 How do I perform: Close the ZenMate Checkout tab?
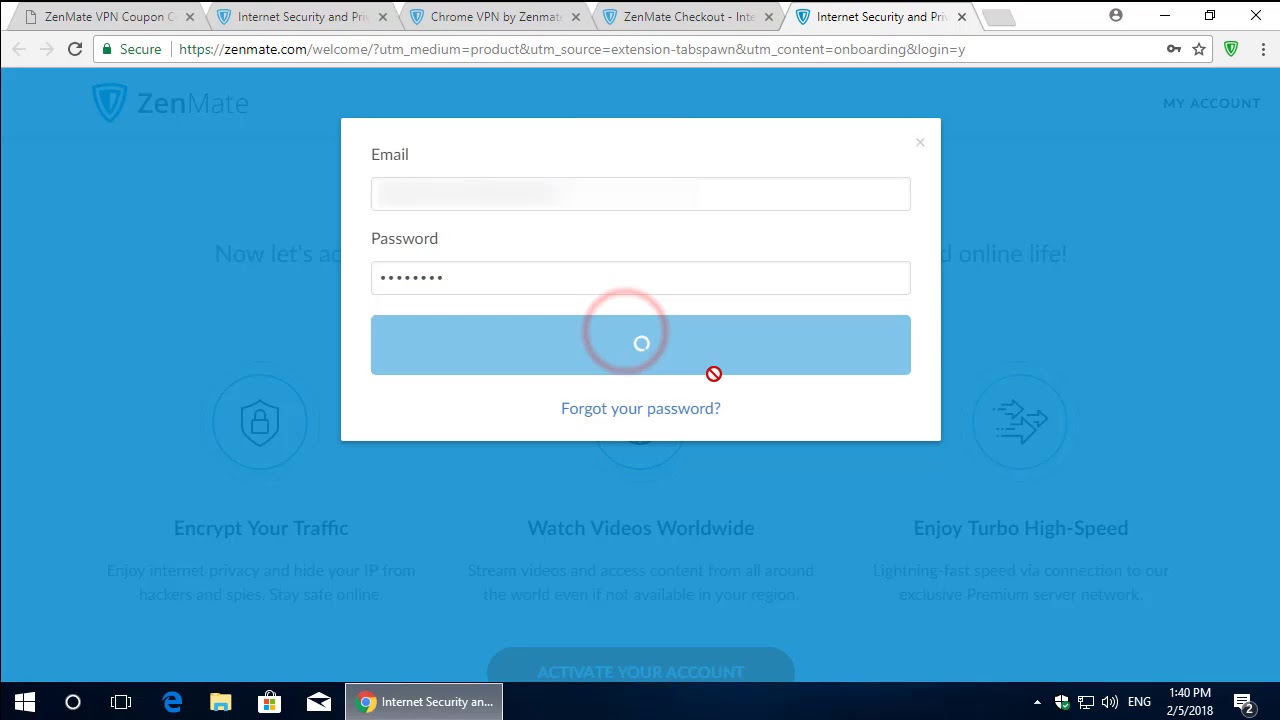point(768,17)
